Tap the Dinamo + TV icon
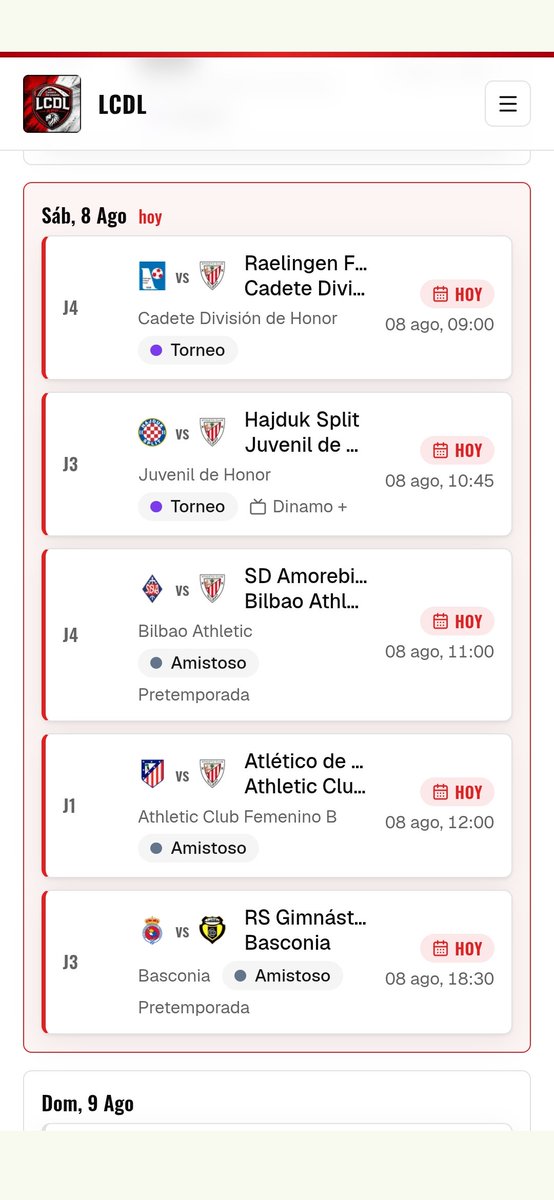Viewport: 554px width, 1200px height. (258, 507)
